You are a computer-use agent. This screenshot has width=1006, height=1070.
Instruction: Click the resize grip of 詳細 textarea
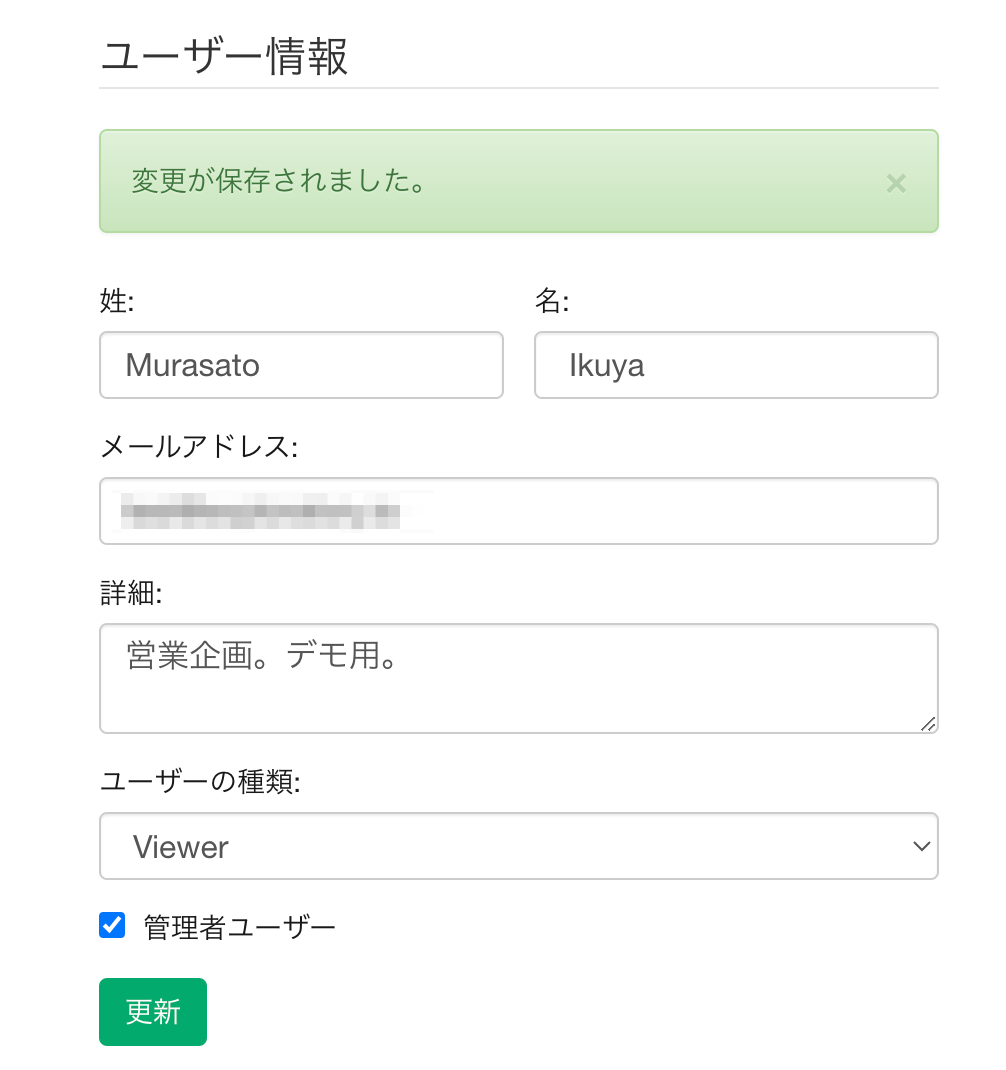pyautogui.click(x=928, y=724)
